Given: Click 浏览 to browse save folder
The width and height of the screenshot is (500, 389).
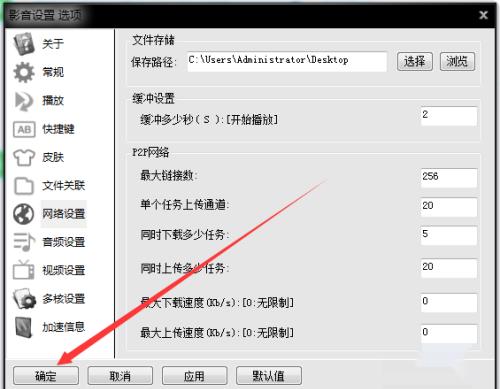Looking at the screenshot, I should tap(457, 62).
